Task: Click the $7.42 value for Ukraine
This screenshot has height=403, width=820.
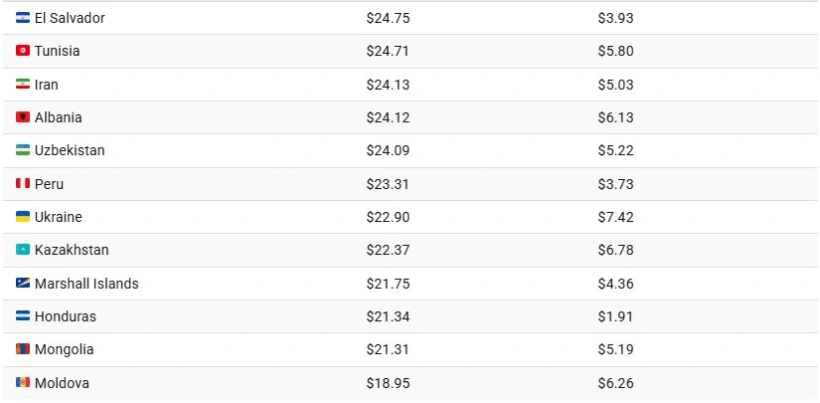Action: tap(616, 217)
